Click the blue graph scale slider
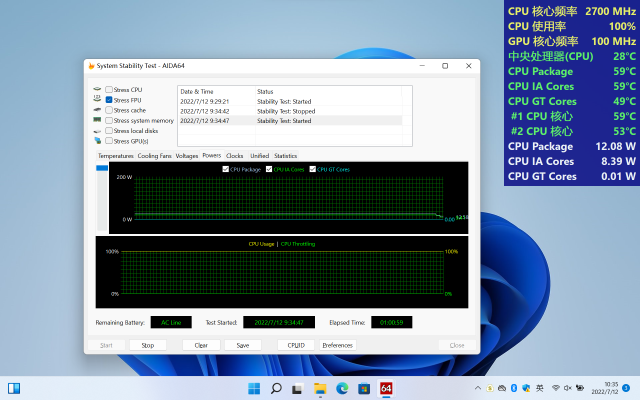This screenshot has height=400, width=640. pyautogui.click(x=102, y=168)
